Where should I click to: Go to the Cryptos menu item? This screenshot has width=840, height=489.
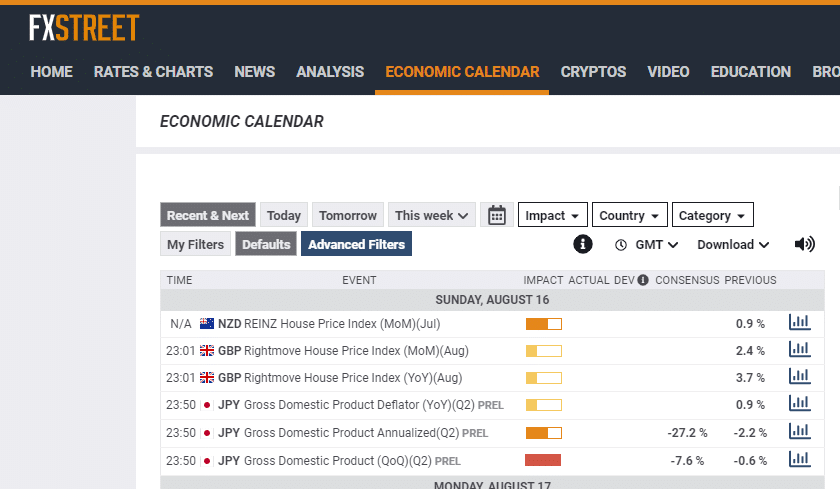[593, 72]
